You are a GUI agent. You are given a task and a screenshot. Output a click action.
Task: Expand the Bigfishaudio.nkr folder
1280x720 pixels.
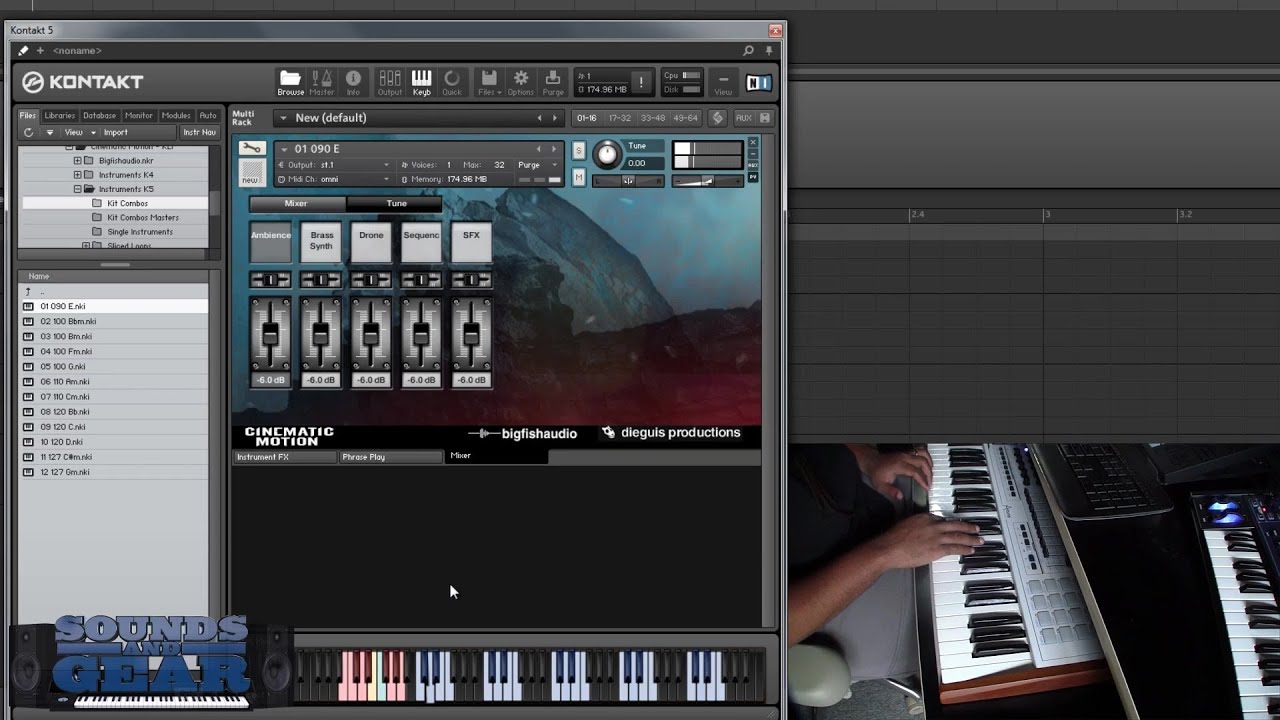[78, 161]
